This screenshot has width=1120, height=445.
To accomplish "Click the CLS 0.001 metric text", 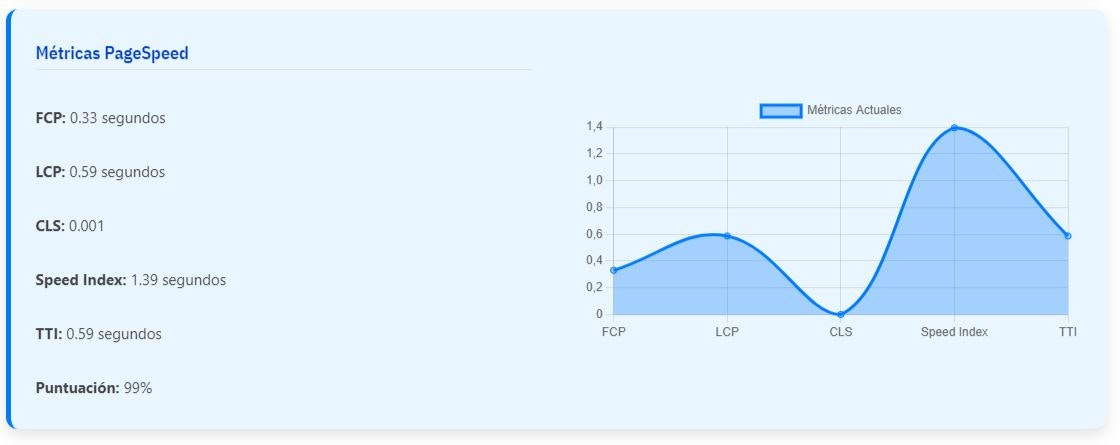I will (x=70, y=226).
